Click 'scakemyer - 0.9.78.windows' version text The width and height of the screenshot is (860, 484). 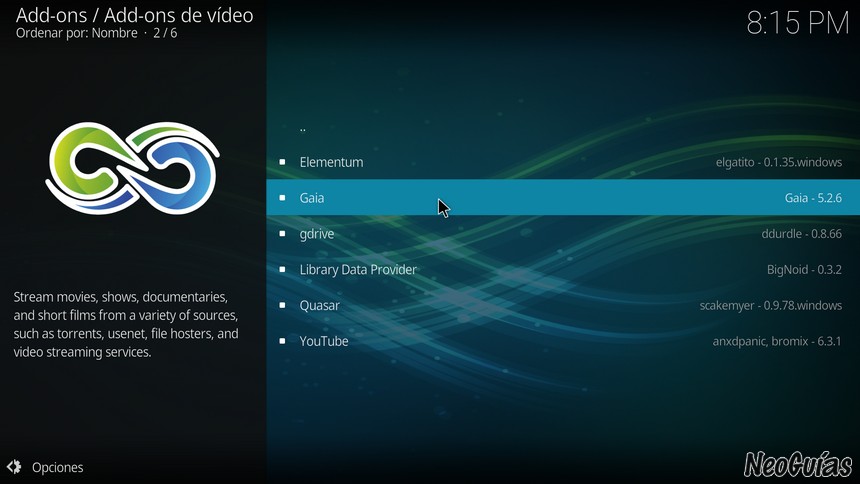pyautogui.click(x=771, y=306)
